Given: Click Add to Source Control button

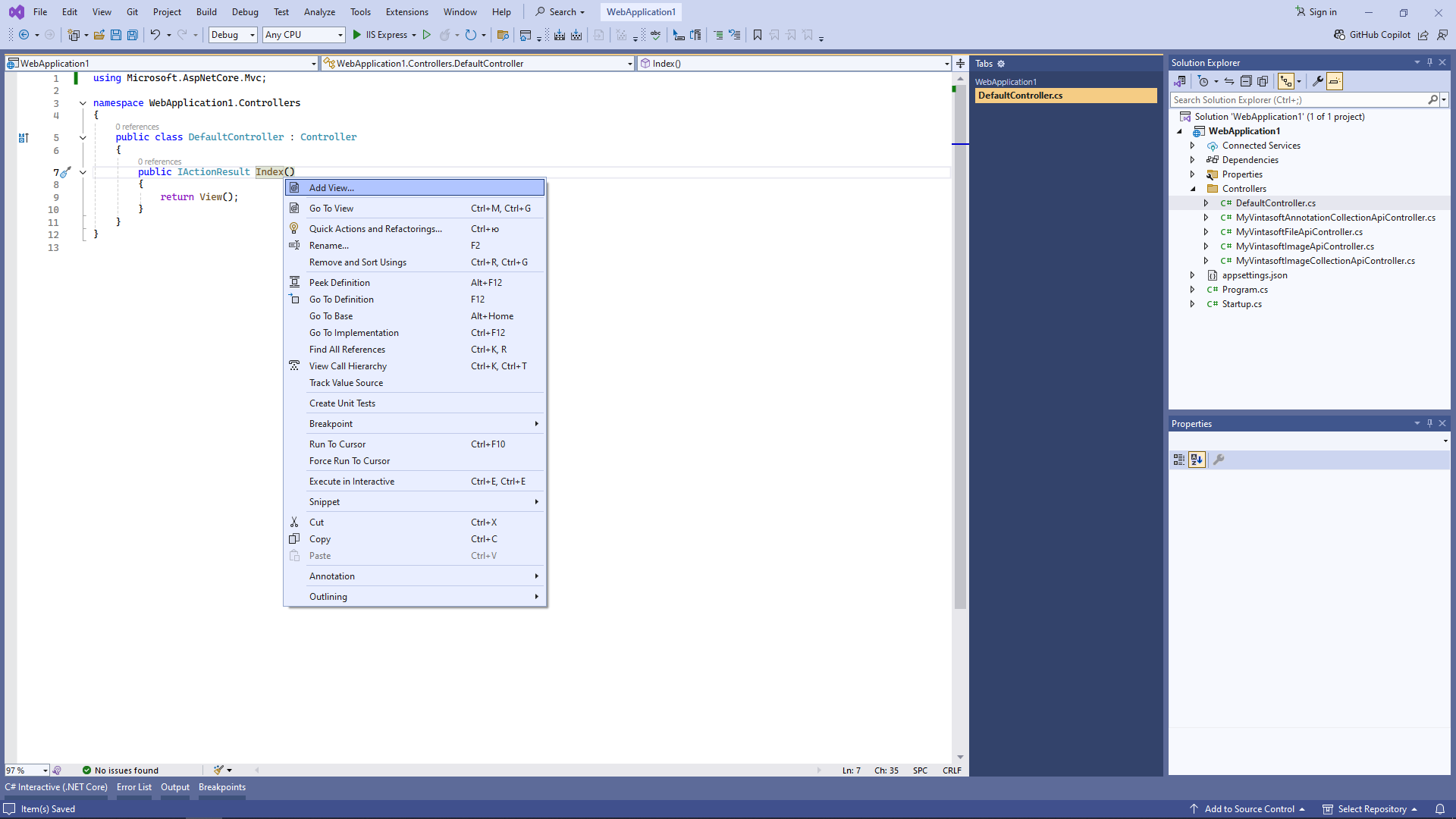Looking at the screenshot, I should tap(1249, 809).
